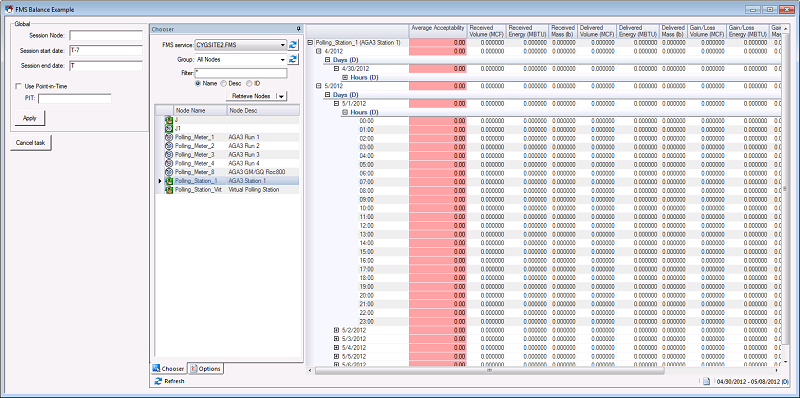This screenshot has height=398, width=800.
Task: Click the document icon in the status bar
Action: coord(707,381)
